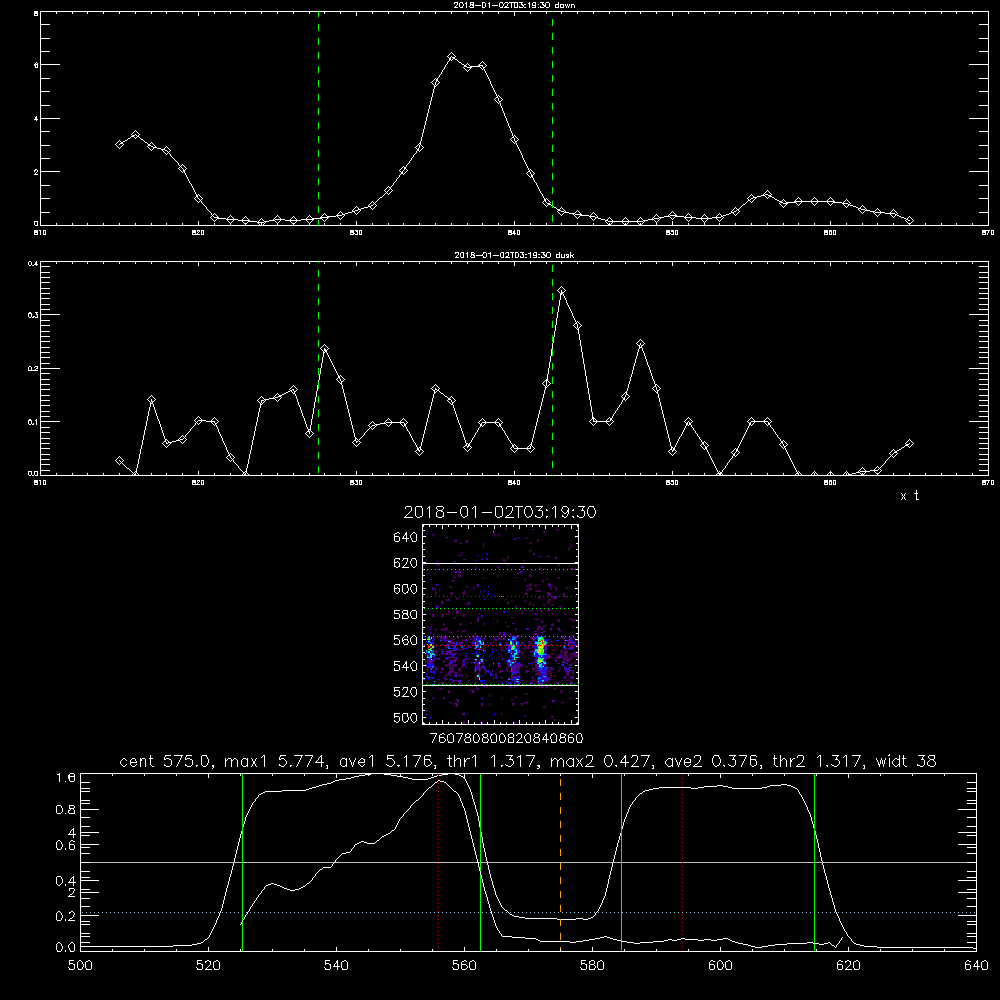
Task: Click the spectrogram color image
Action: pyautogui.click(x=500, y=624)
